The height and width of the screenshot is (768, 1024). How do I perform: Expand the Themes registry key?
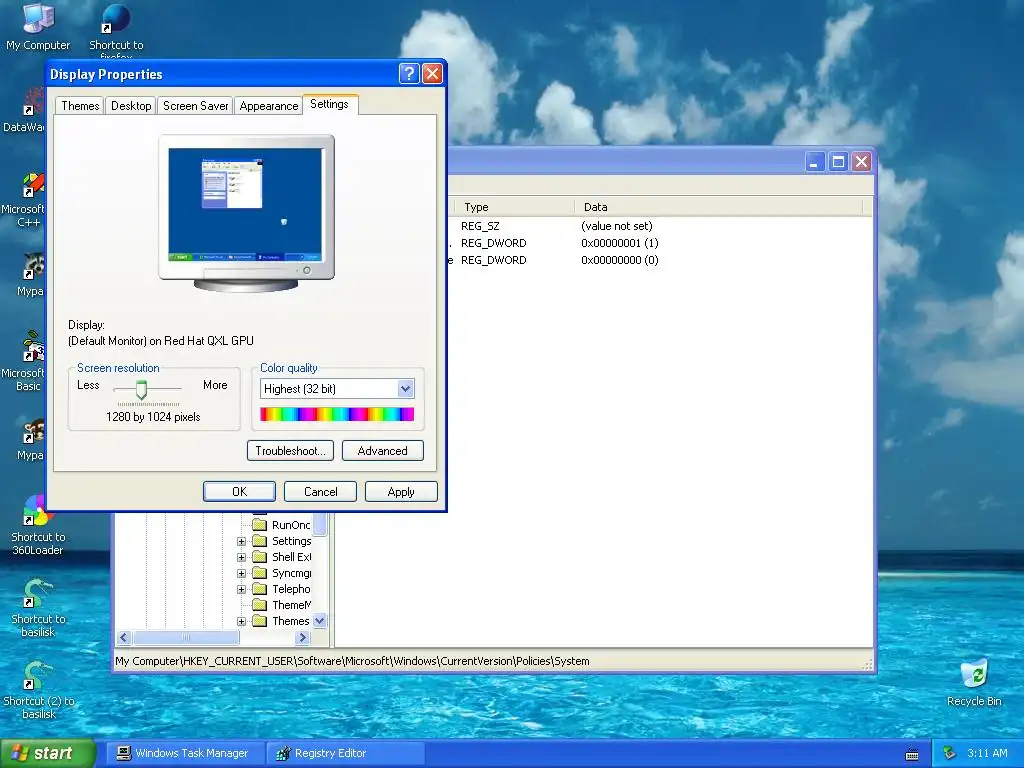[242, 621]
